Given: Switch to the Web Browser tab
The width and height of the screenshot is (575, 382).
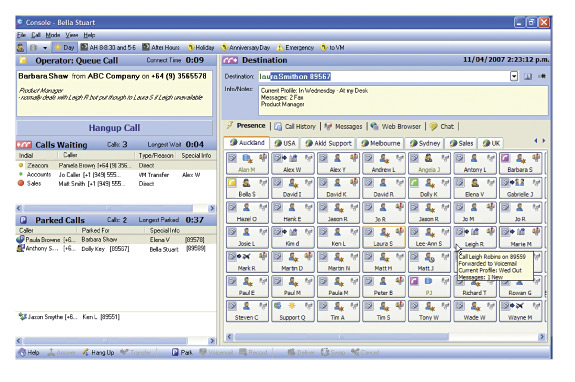Looking at the screenshot, I should coord(396,126).
